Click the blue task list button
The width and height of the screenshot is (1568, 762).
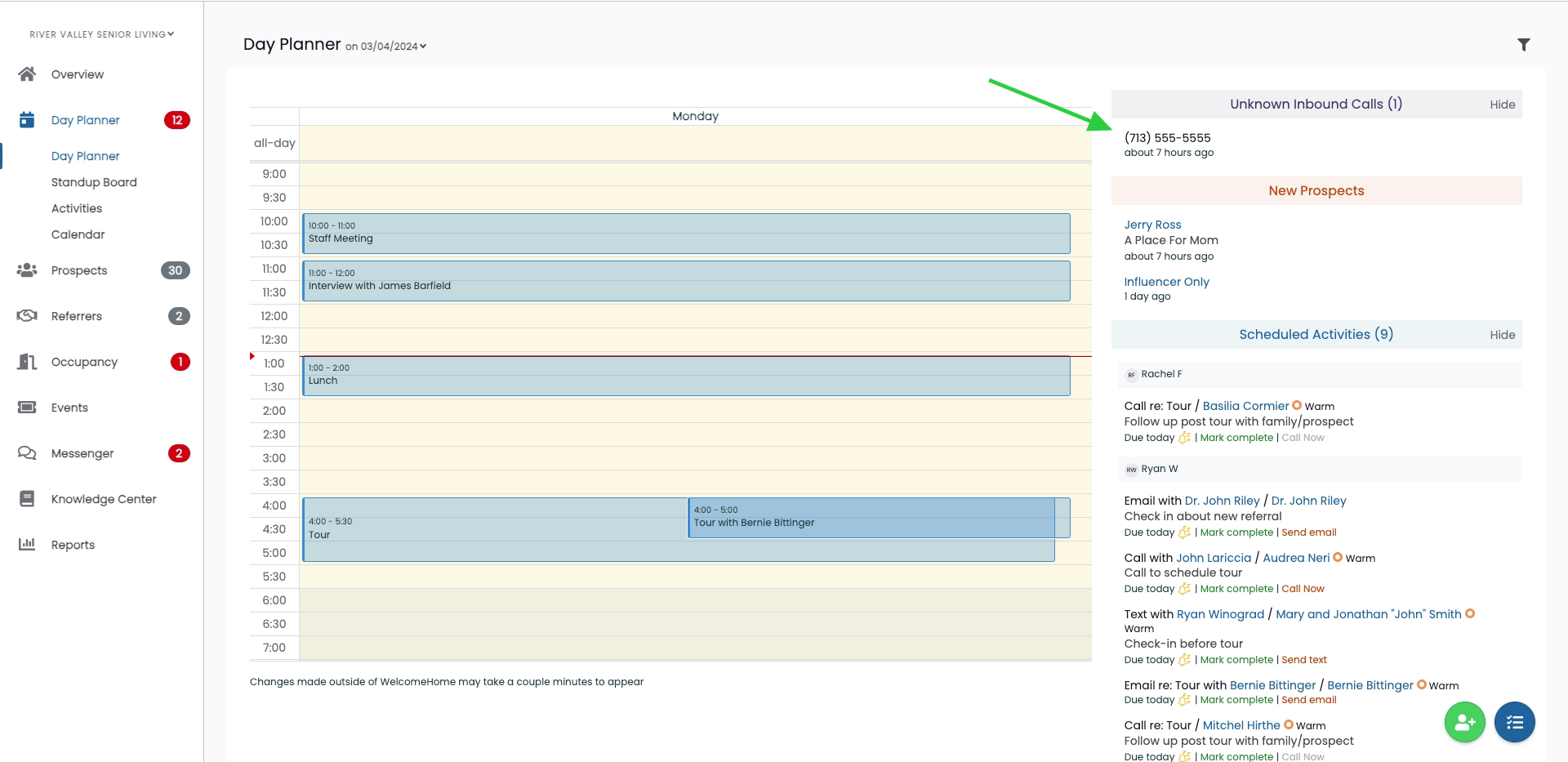pos(1515,722)
